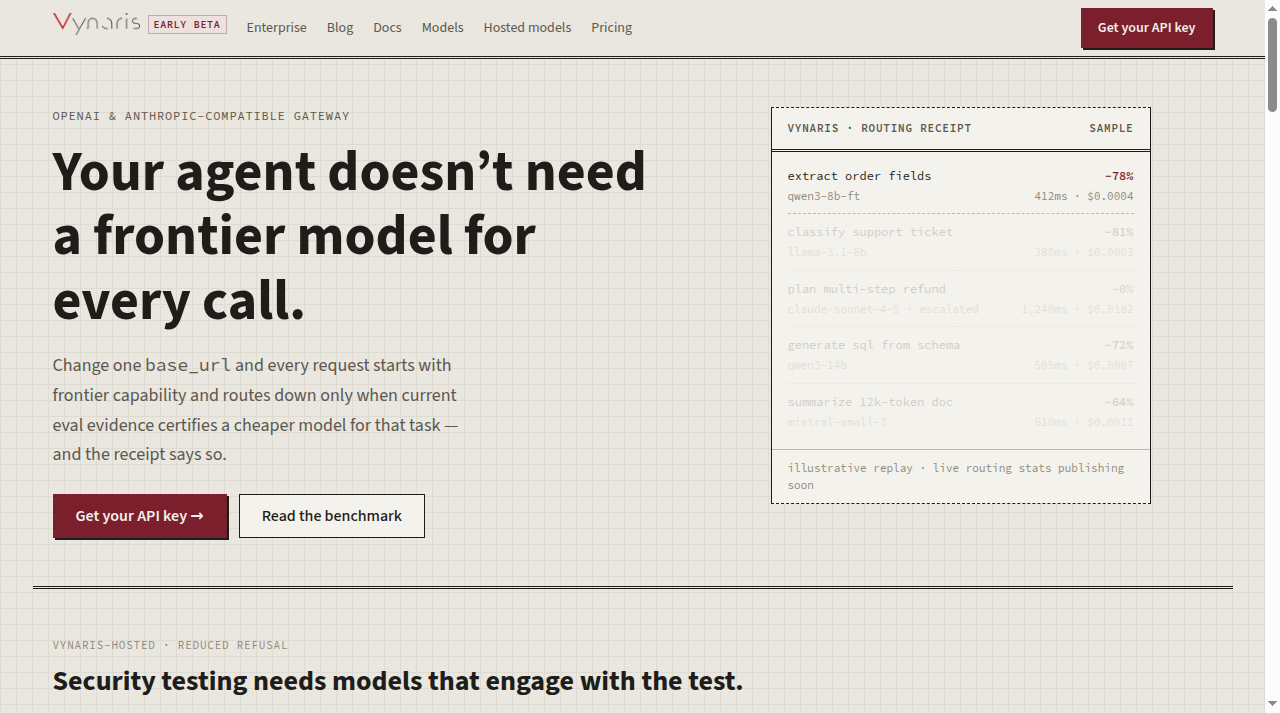Click the scrollbar down arrow
The height and width of the screenshot is (713, 1280).
tap(1272, 705)
